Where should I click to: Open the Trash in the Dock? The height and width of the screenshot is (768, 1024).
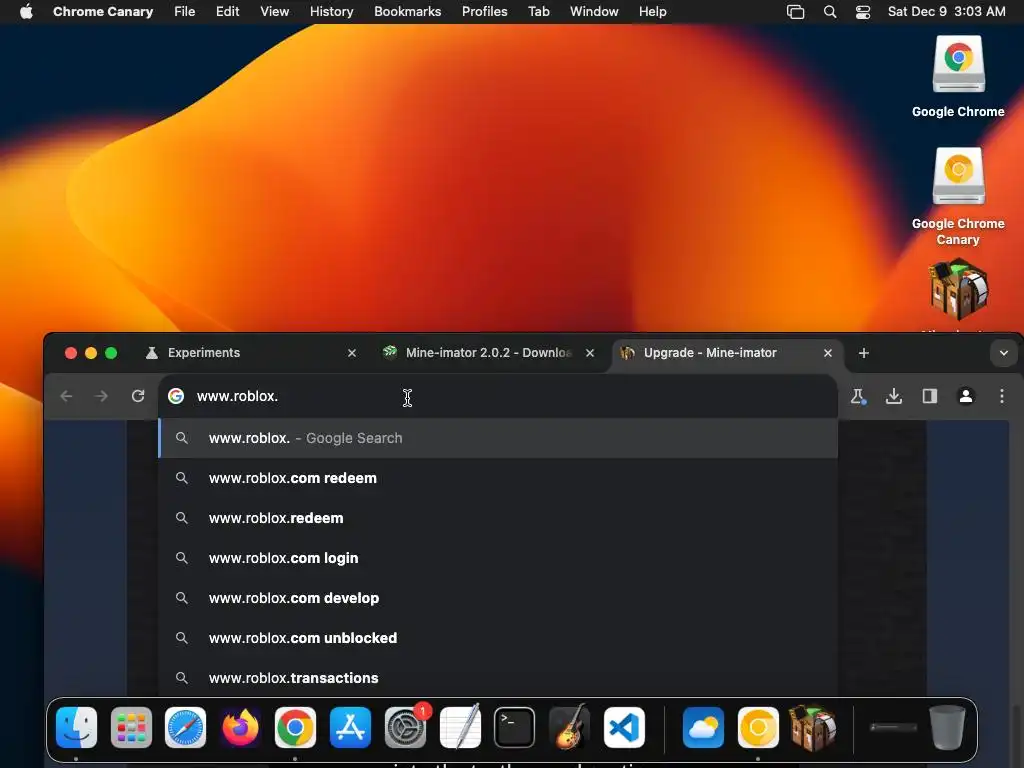pos(947,727)
